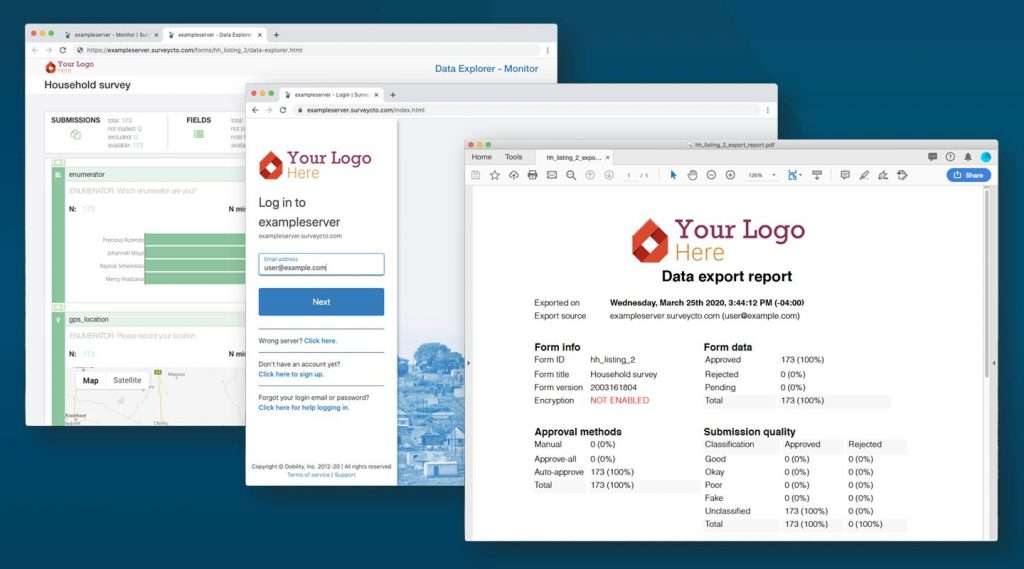Go to previous page in PDF viewer

[590, 175]
